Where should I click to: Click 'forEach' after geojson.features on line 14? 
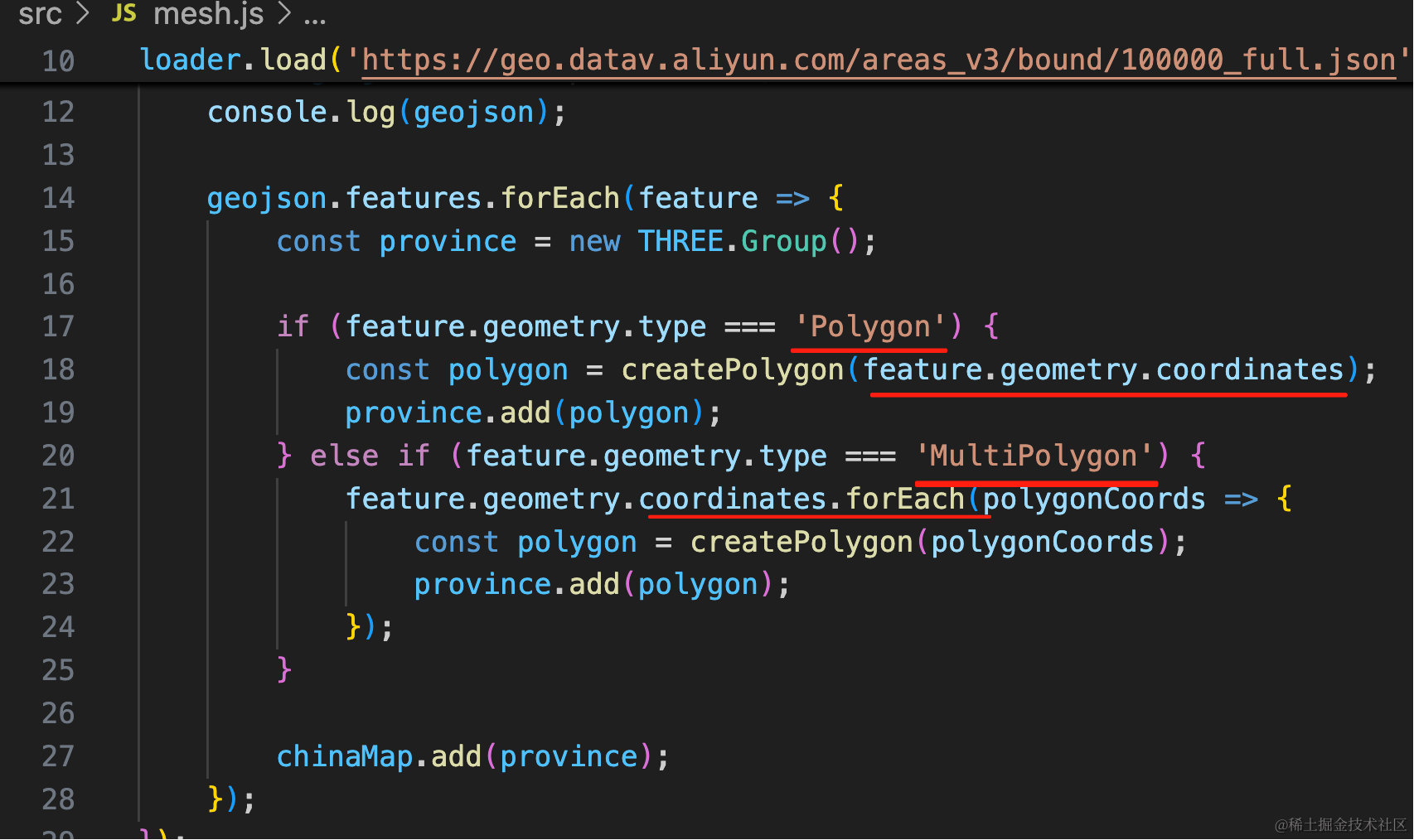click(x=560, y=198)
